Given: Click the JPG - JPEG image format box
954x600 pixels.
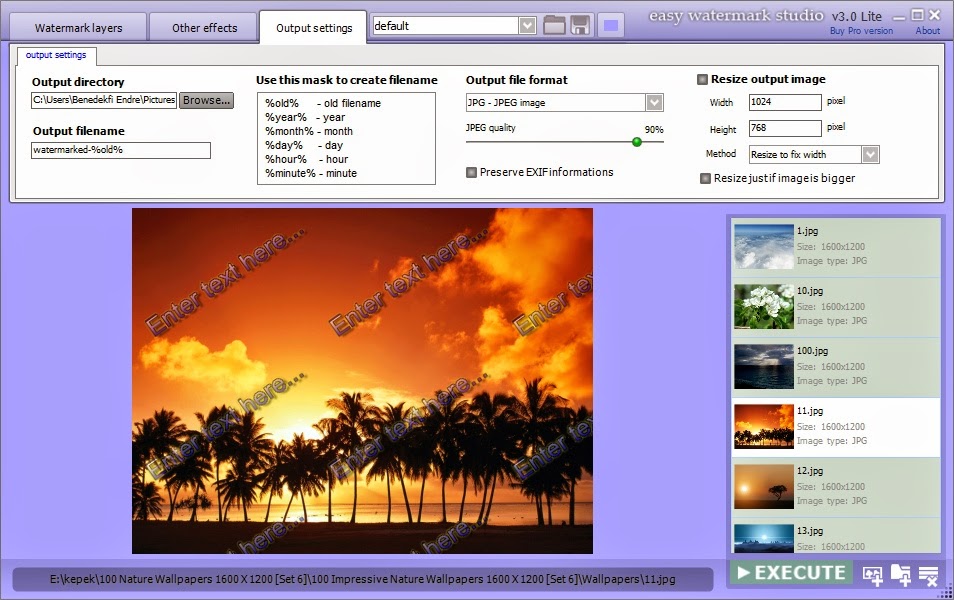Looking at the screenshot, I should click(555, 102).
